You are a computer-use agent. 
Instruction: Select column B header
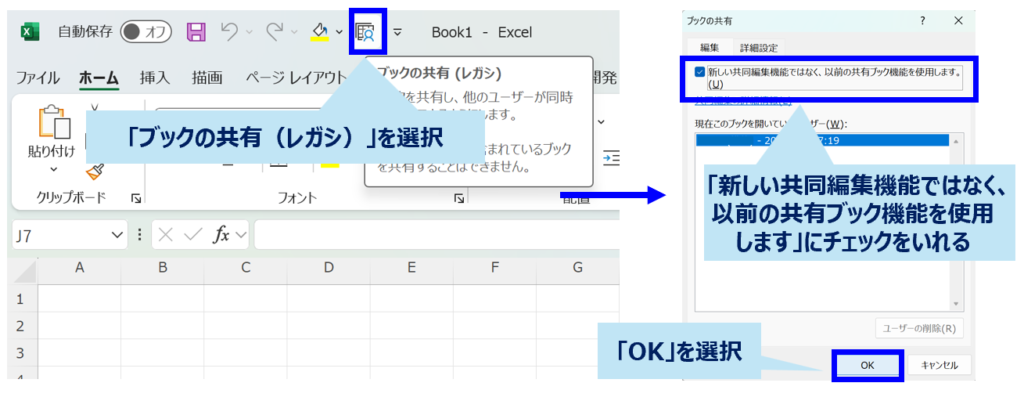pyautogui.click(x=163, y=267)
